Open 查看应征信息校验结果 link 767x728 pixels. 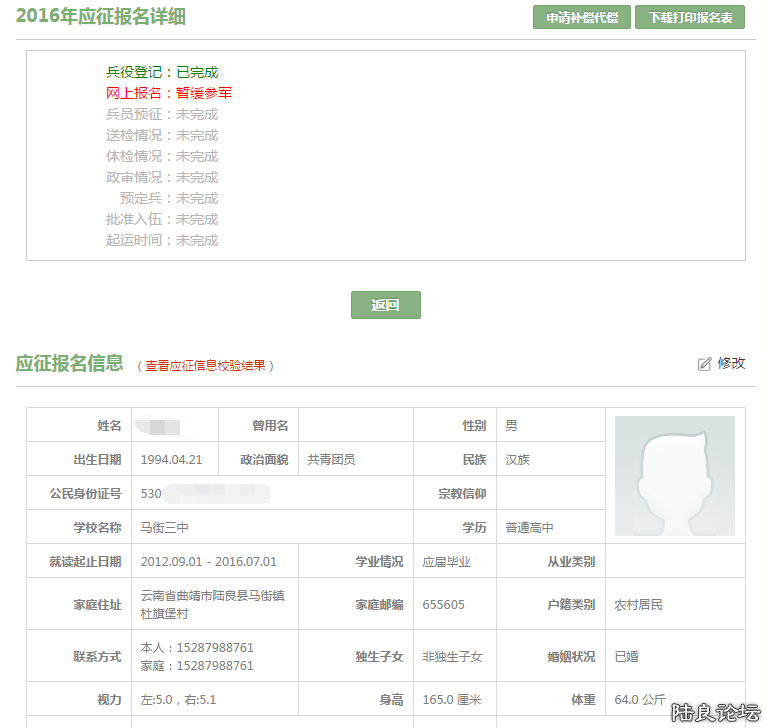205,365
